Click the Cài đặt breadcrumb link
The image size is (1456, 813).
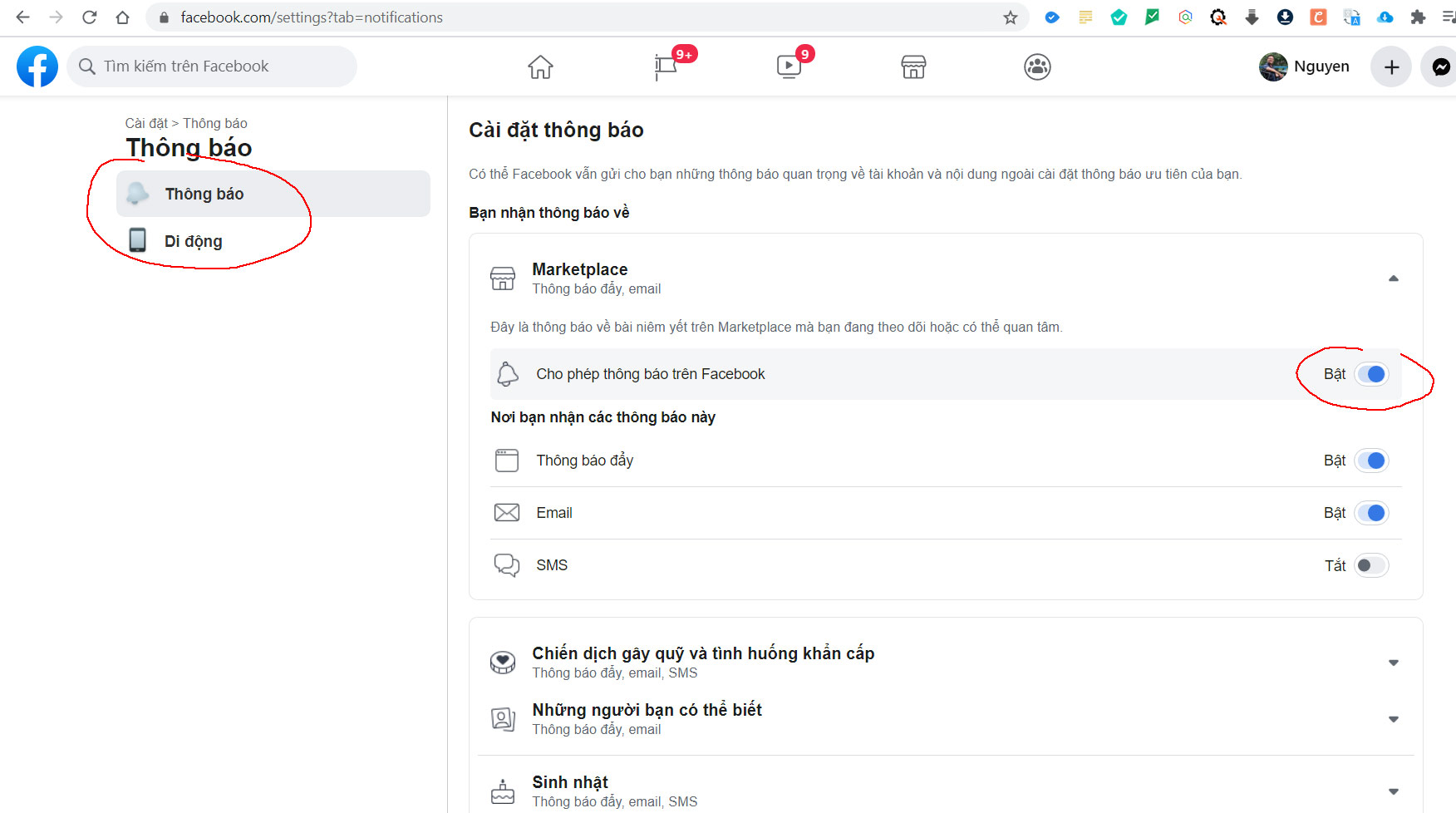[146, 123]
